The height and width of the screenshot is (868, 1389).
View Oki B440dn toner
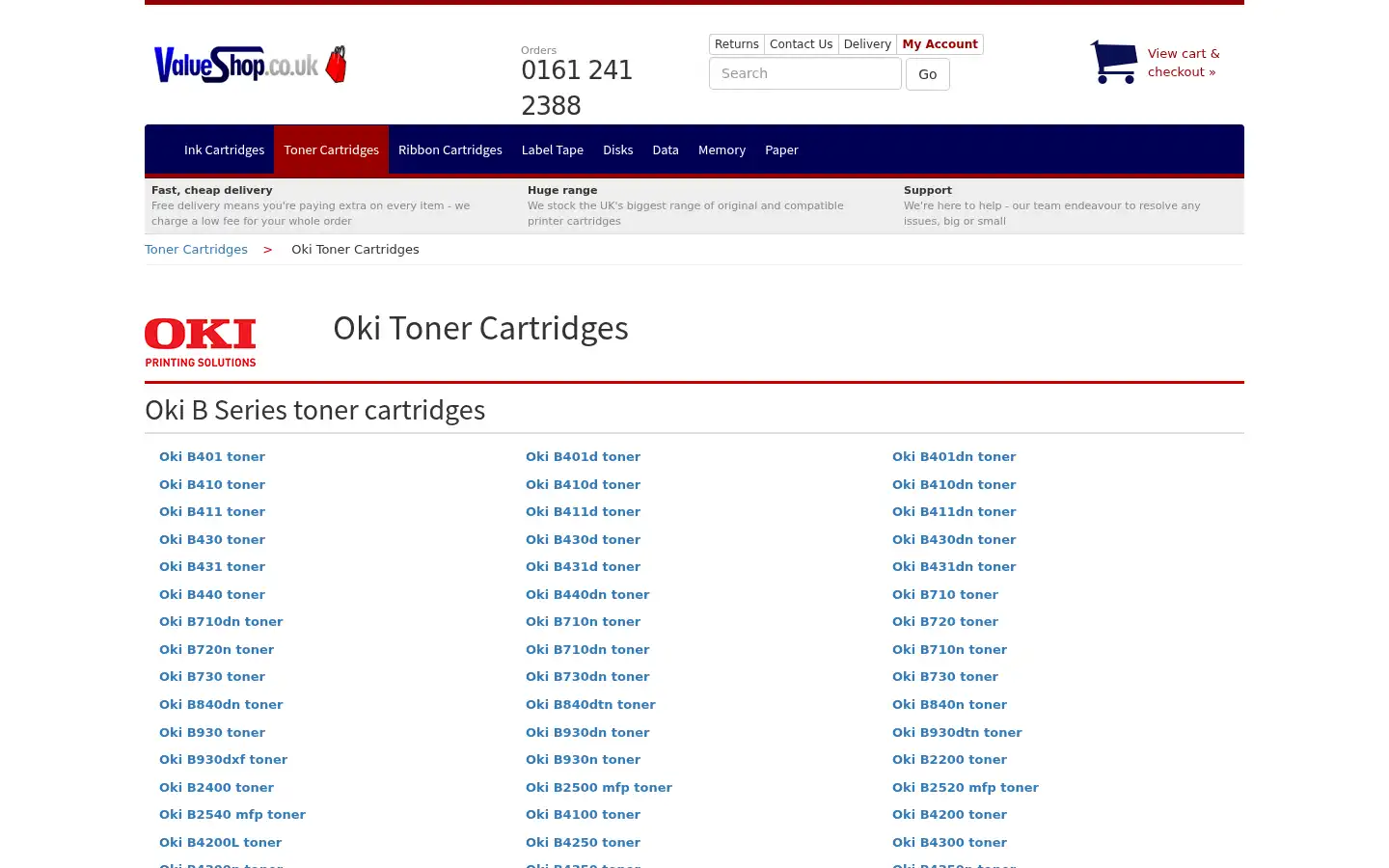click(587, 594)
